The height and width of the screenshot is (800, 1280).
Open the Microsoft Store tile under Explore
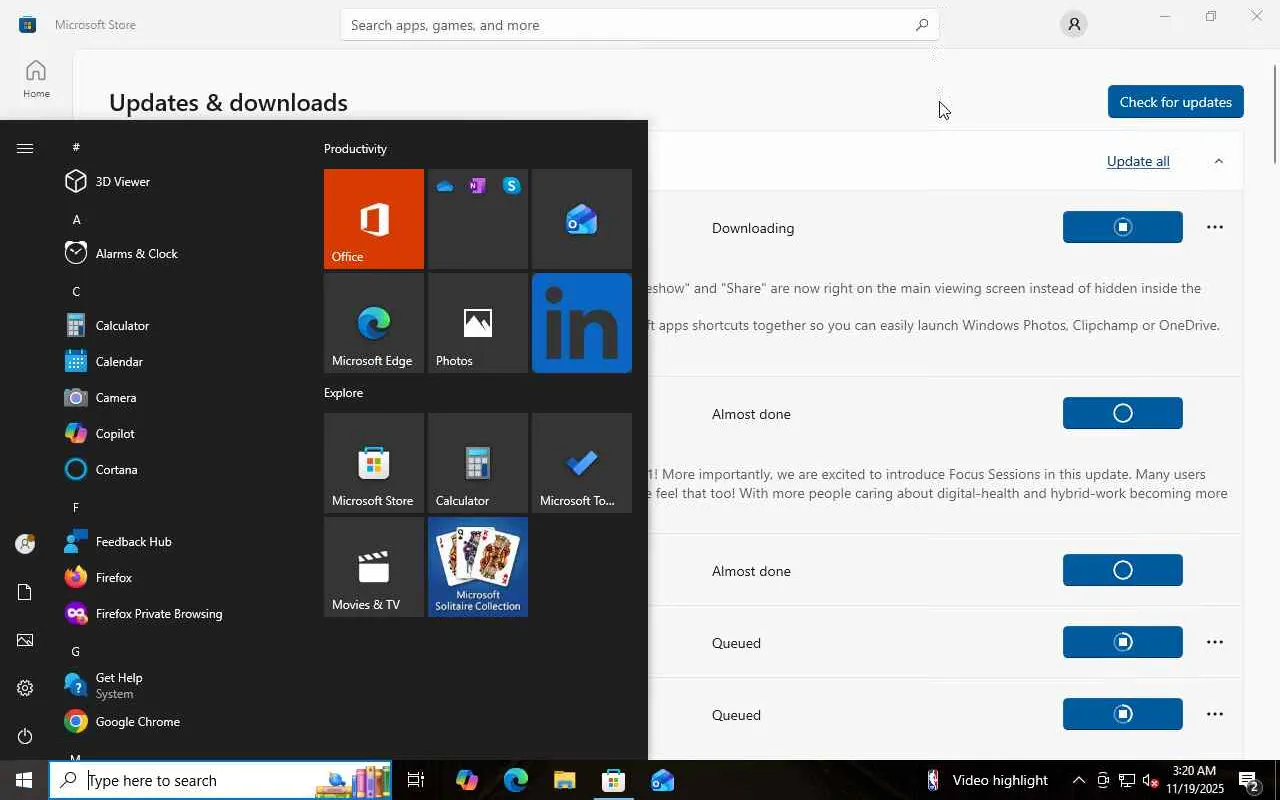click(x=374, y=463)
